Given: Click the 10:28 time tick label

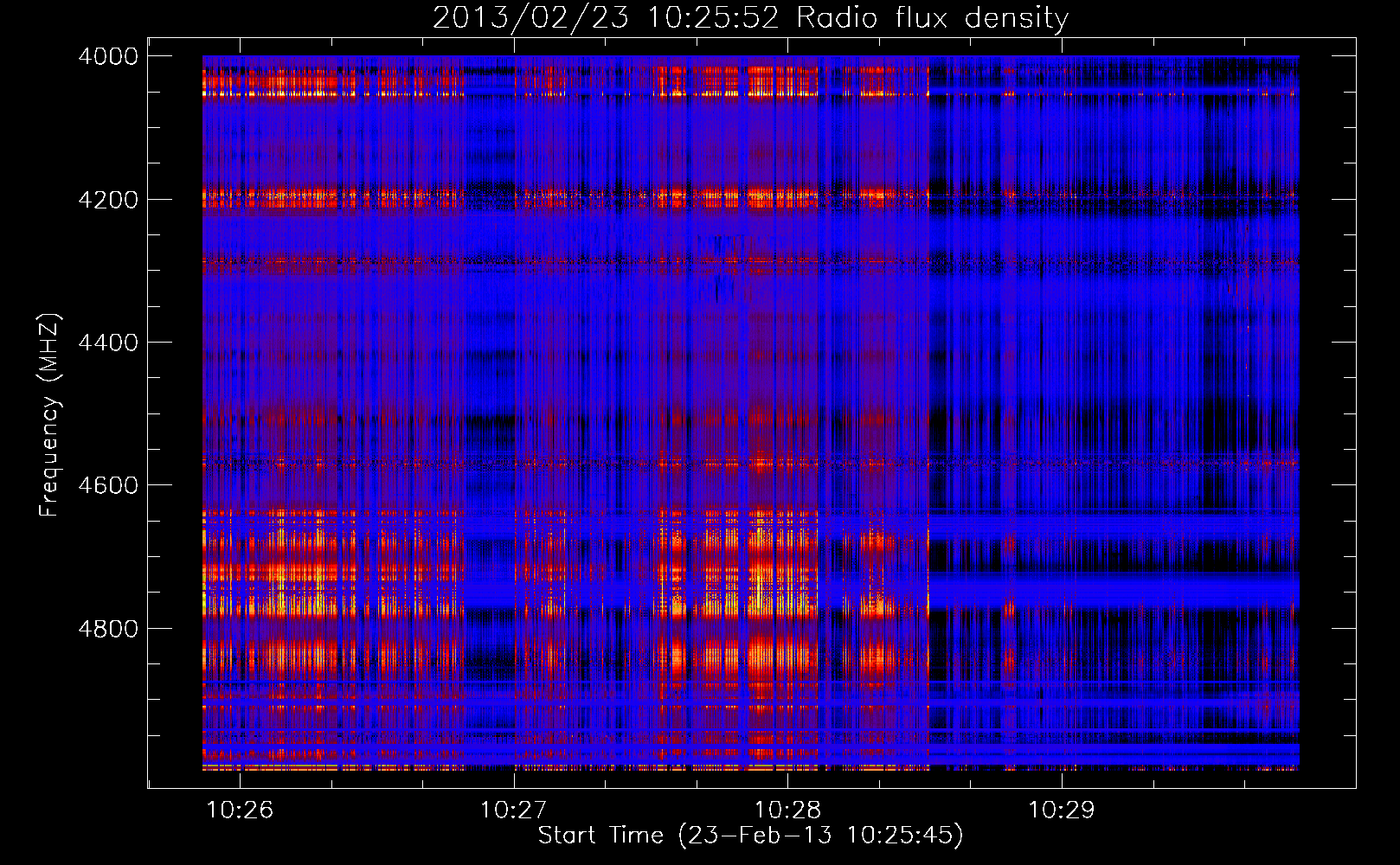Looking at the screenshot, I should point(787,810).
